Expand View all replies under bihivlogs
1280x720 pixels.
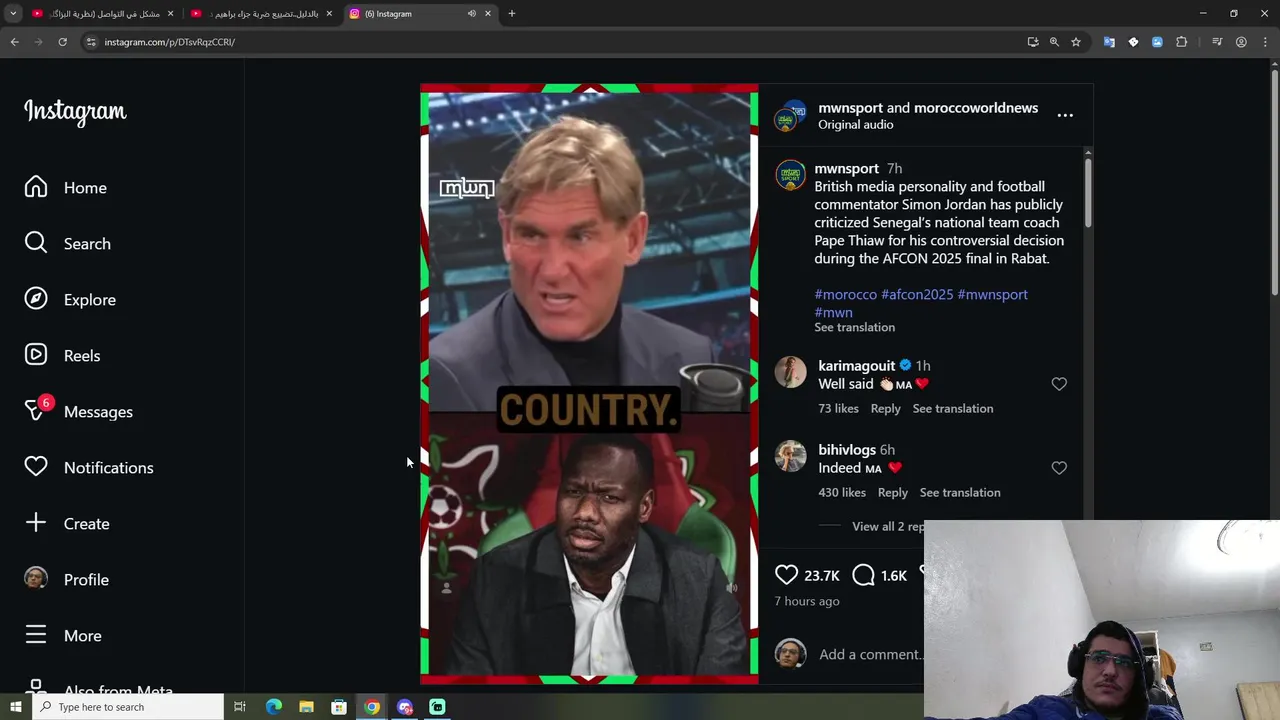[888, 526]
